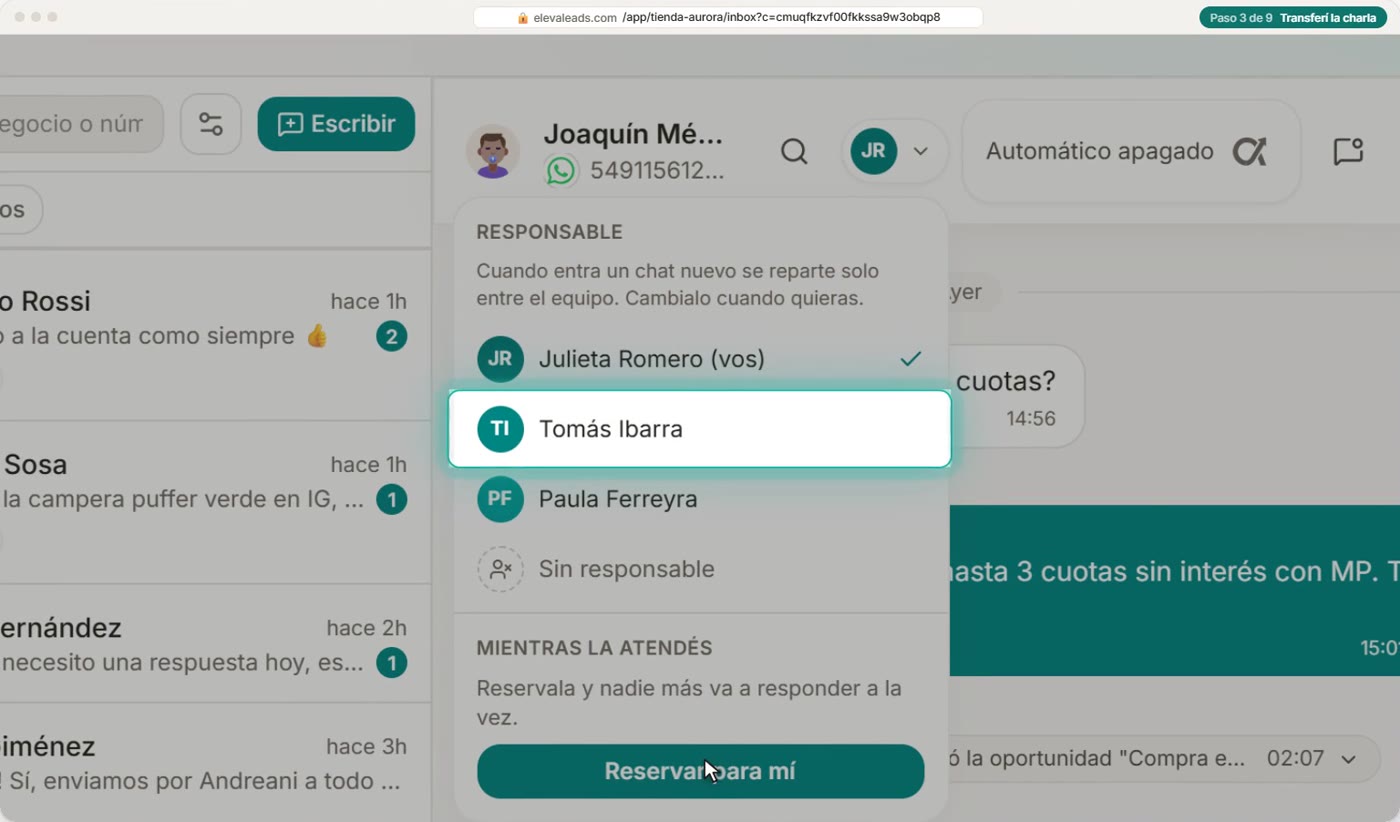1400x822 pixels.
Task: Click the PF avatar next to Paula Ferreyra
Action: pos(500,499)
